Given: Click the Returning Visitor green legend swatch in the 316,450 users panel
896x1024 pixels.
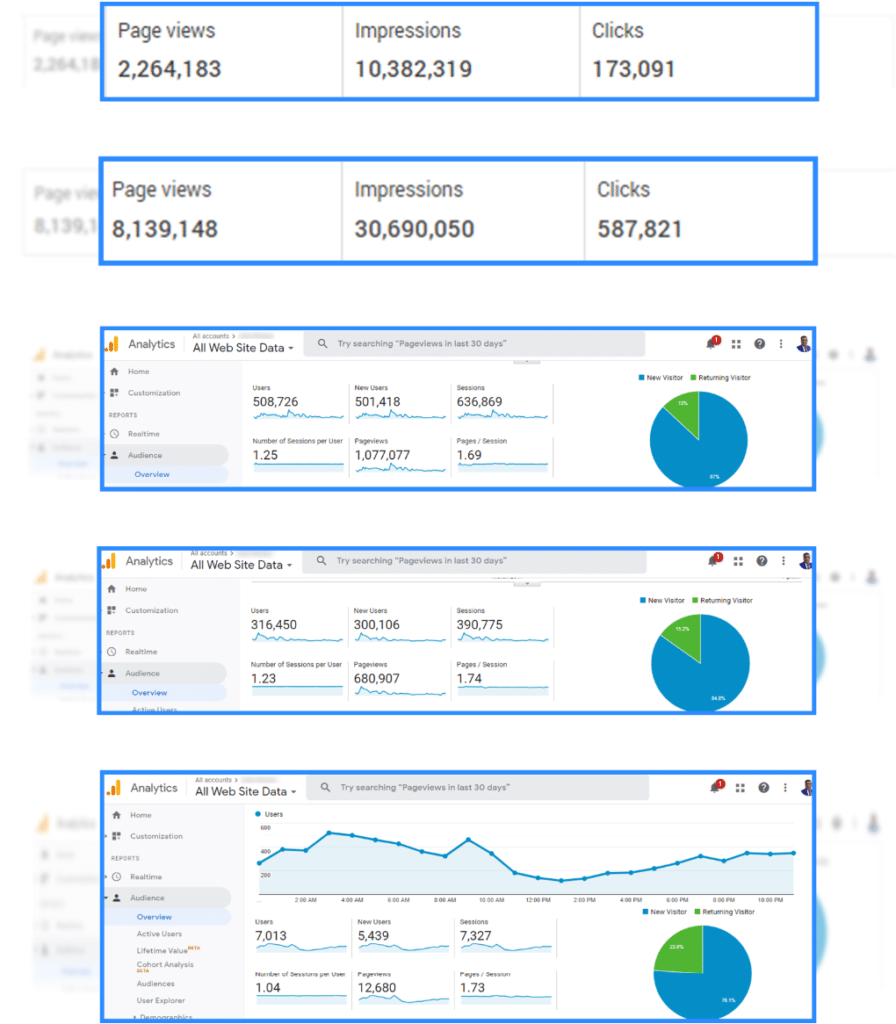Looking at the screenshot, I should coord(696,600).
